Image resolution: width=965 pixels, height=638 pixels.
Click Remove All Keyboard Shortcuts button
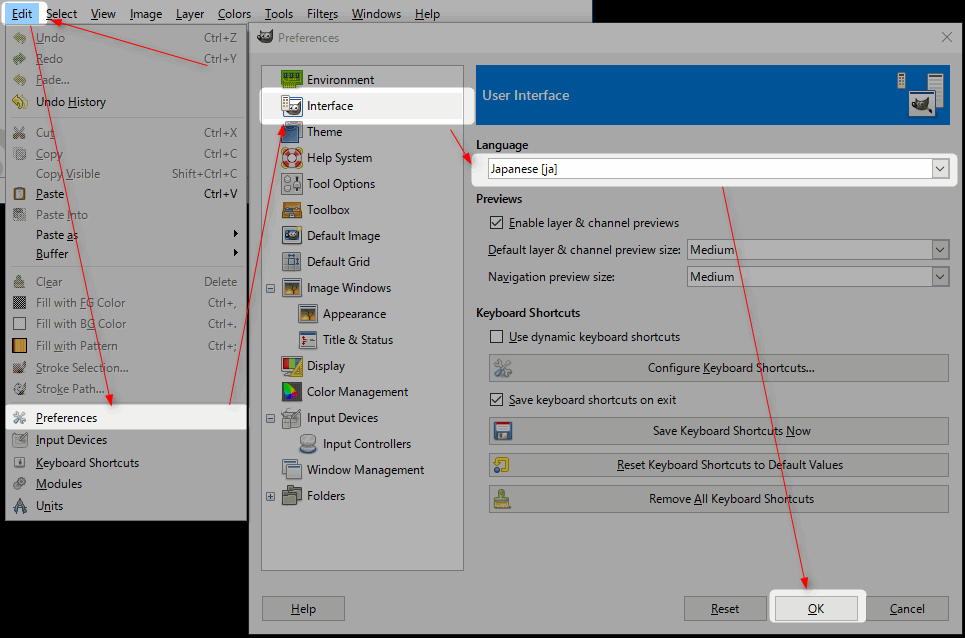(x=719, y=499)
